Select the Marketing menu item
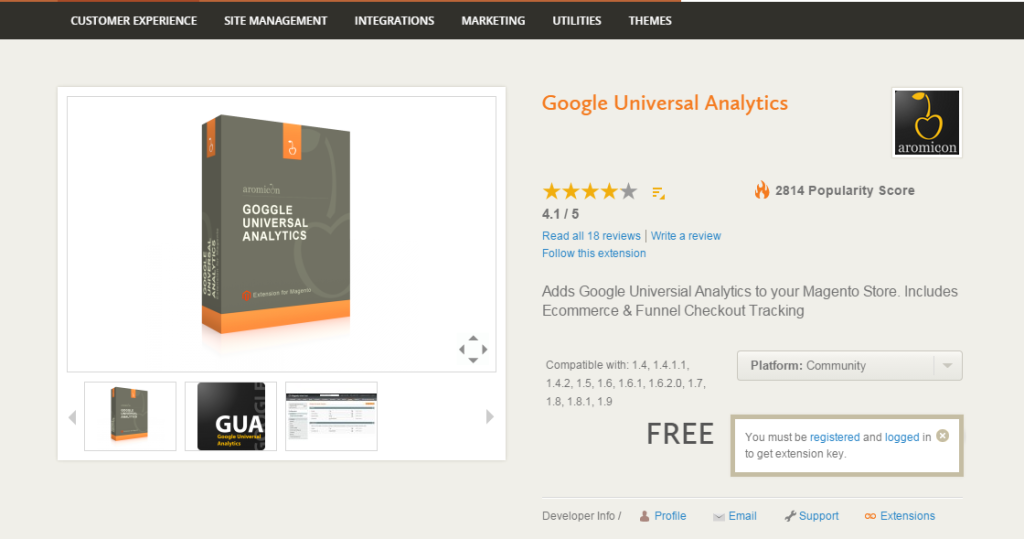This screenshot has height=539, width=1024. pos(493,20)
